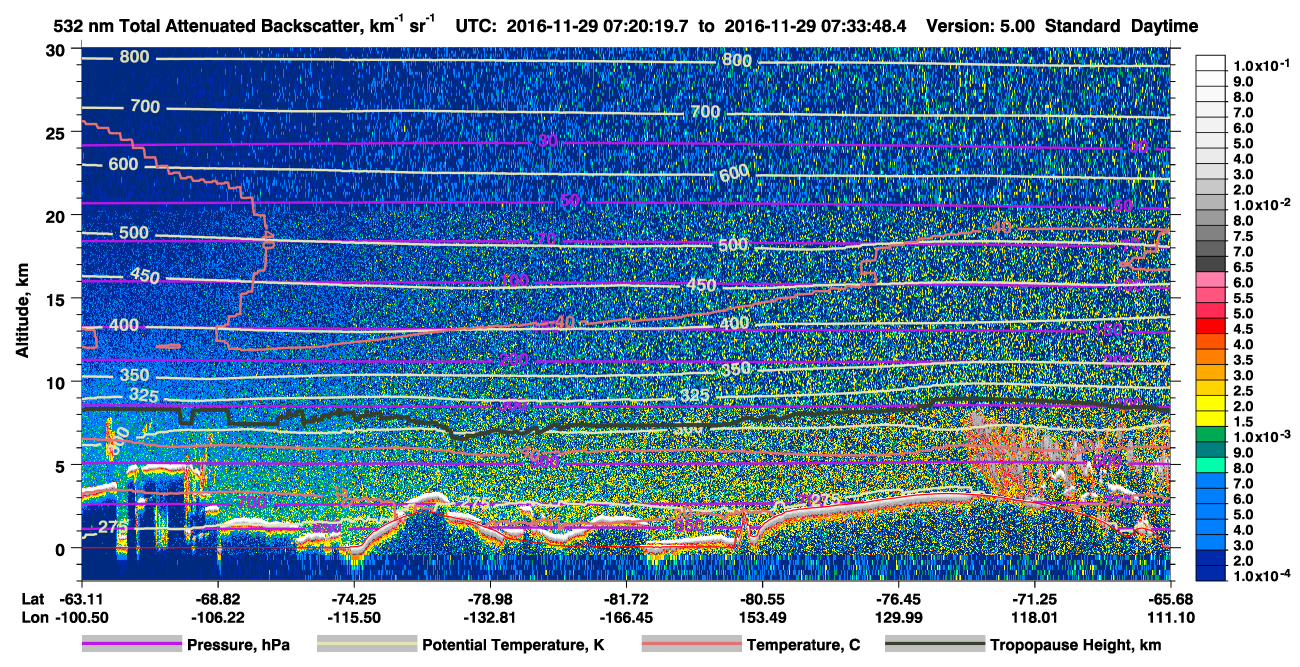
Task: Click the longitude value 111.10
Action: (x=1170, y=618)
